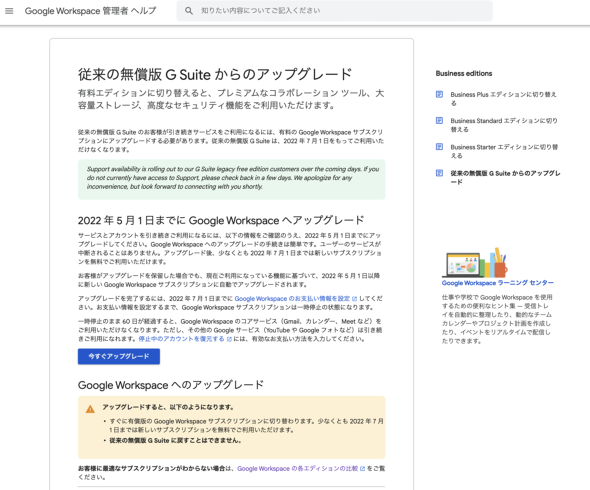Click the 今すぐアップグレード button
This screenshot has width=590, height=490.
[119, 356]
